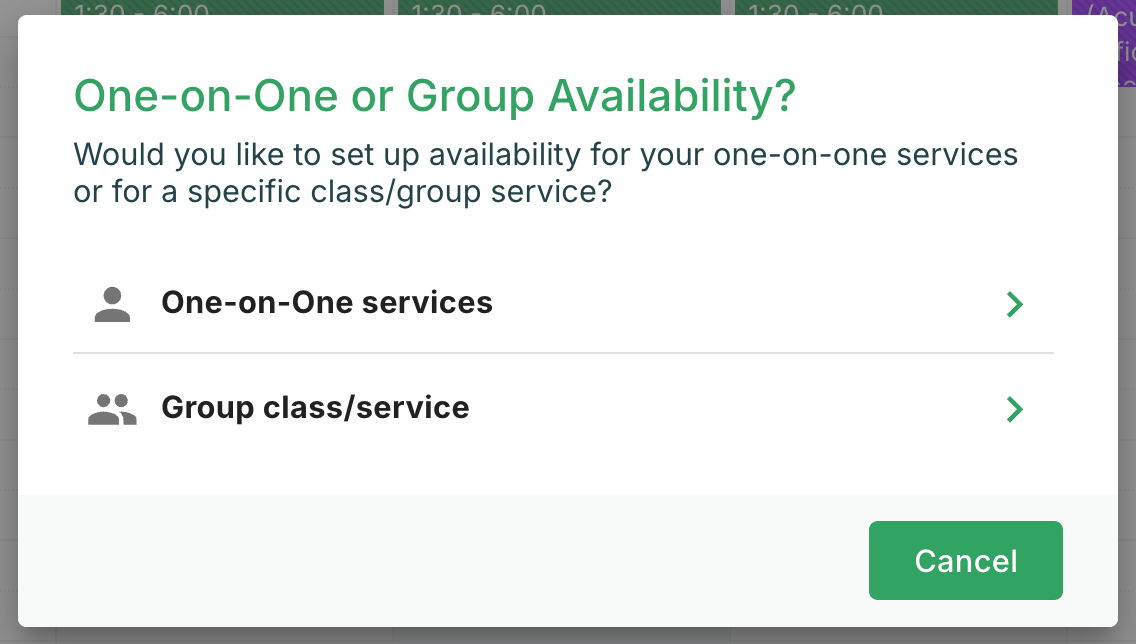Viewport: 1136px width, 644px height.
Task: Click the One-on-One or Group Availability heading
Action: (435, 97)
